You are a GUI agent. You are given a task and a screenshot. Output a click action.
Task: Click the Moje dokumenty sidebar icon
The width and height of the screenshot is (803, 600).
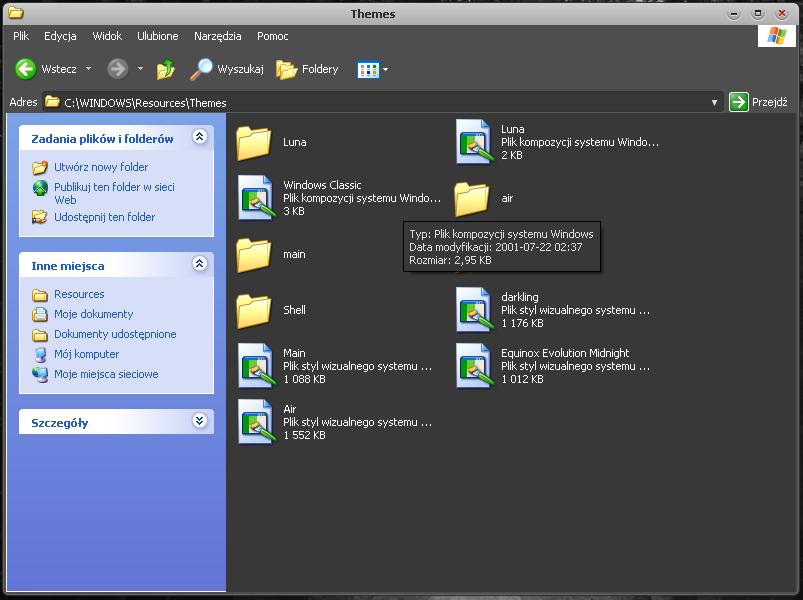coord(39,314)
